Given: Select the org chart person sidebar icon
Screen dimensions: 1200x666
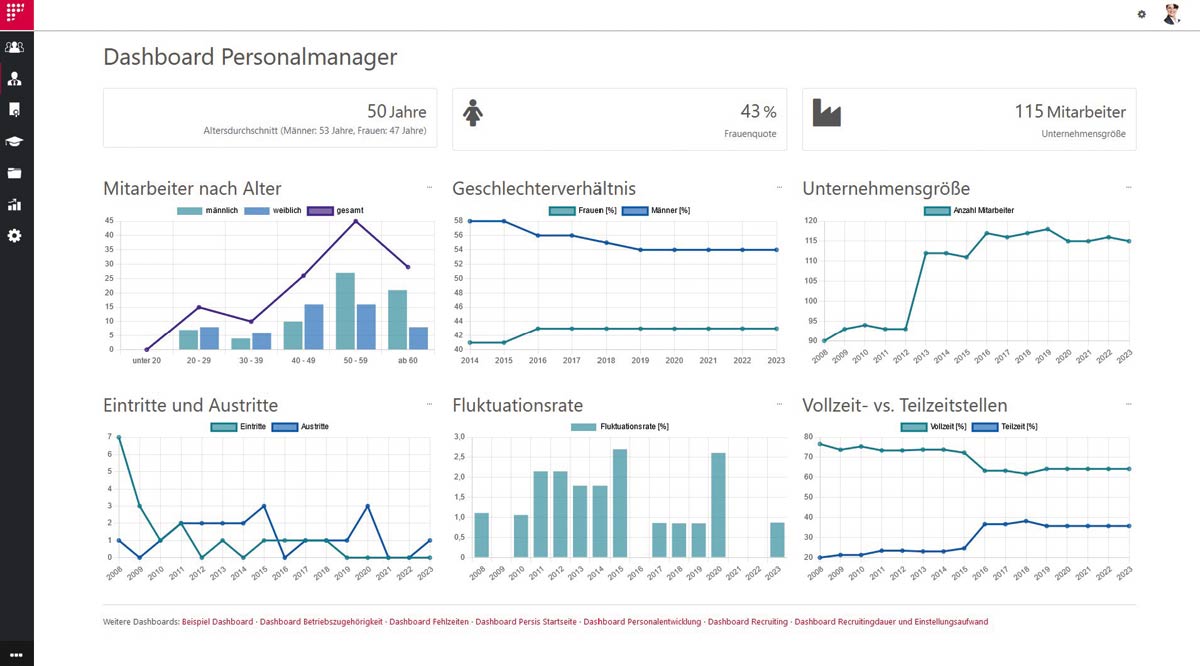Looking at the screenshot, I should coord(15,78).
